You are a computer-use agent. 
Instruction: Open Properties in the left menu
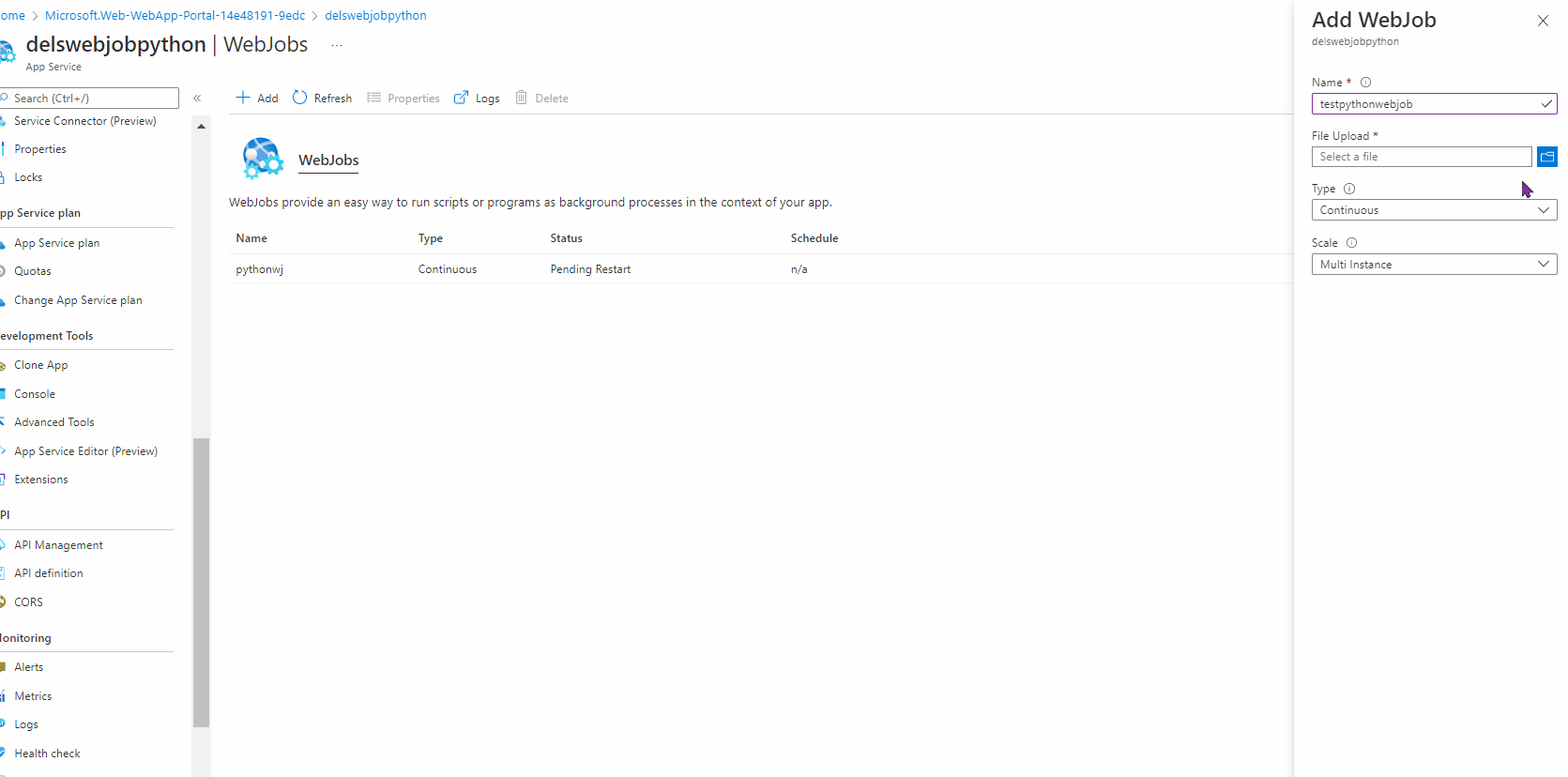(x=40, y=149)
